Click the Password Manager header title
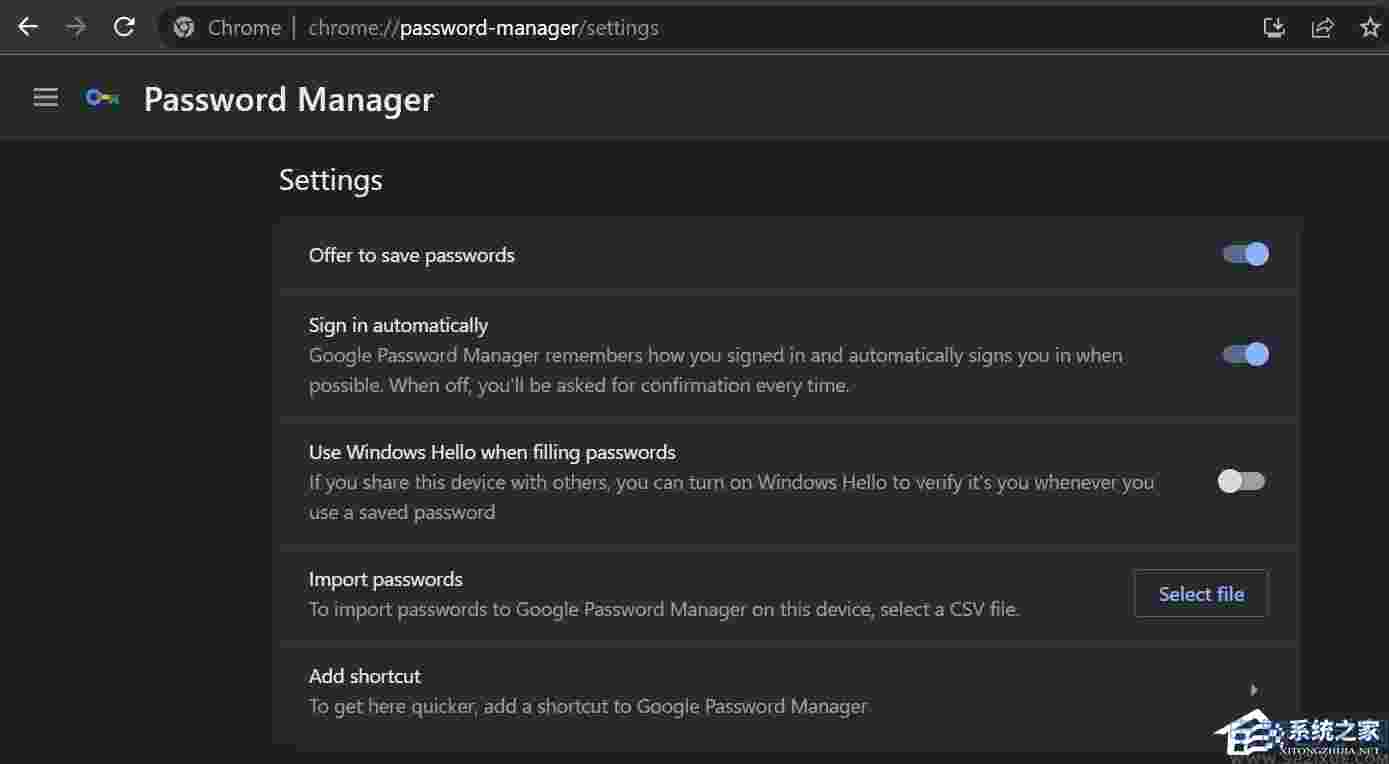The image size is (1389, 764). [x=288, y=99]
